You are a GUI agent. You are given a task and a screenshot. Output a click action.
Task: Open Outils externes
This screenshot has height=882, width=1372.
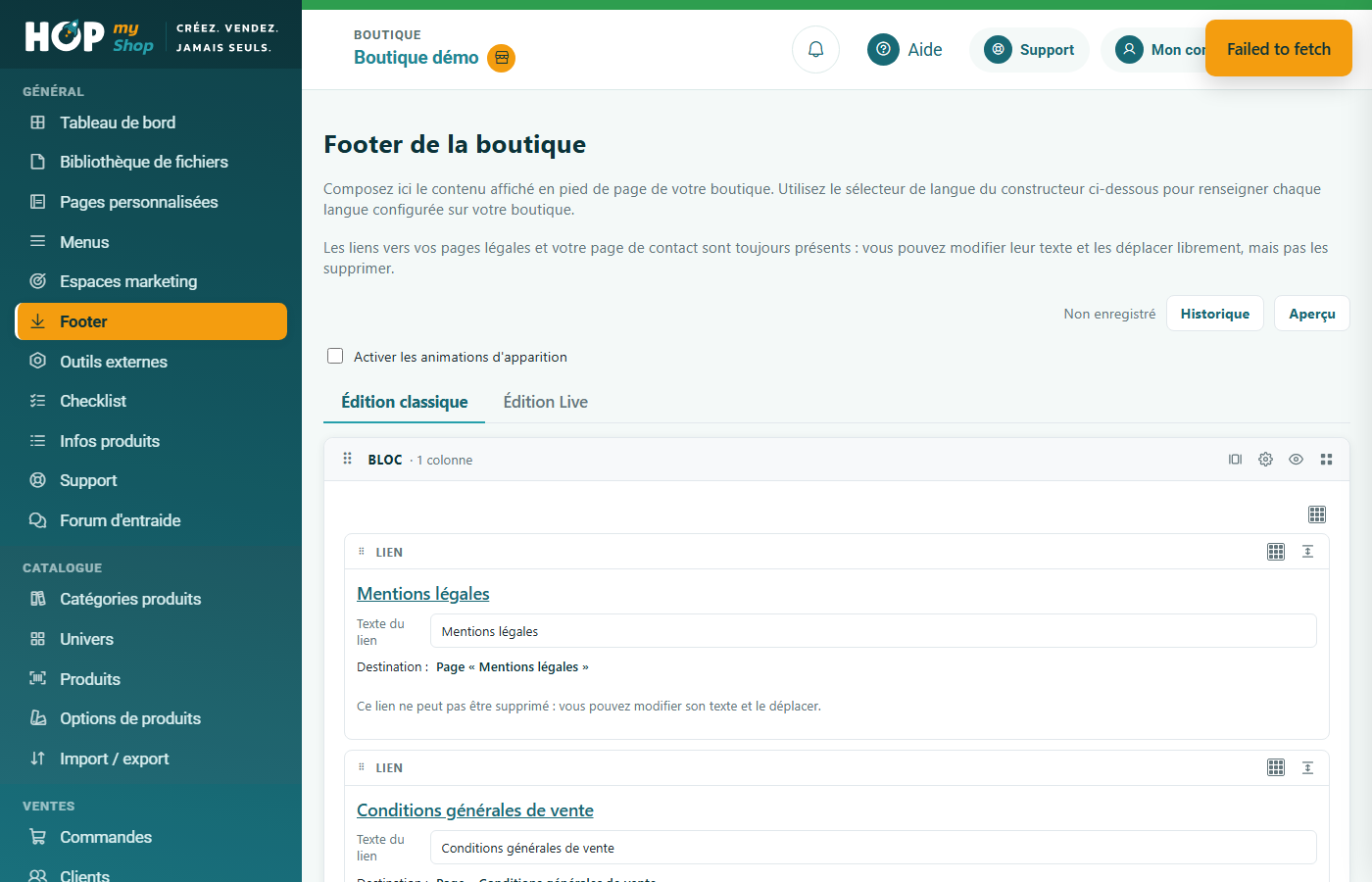pyautogui.click(x=151, y=362)
